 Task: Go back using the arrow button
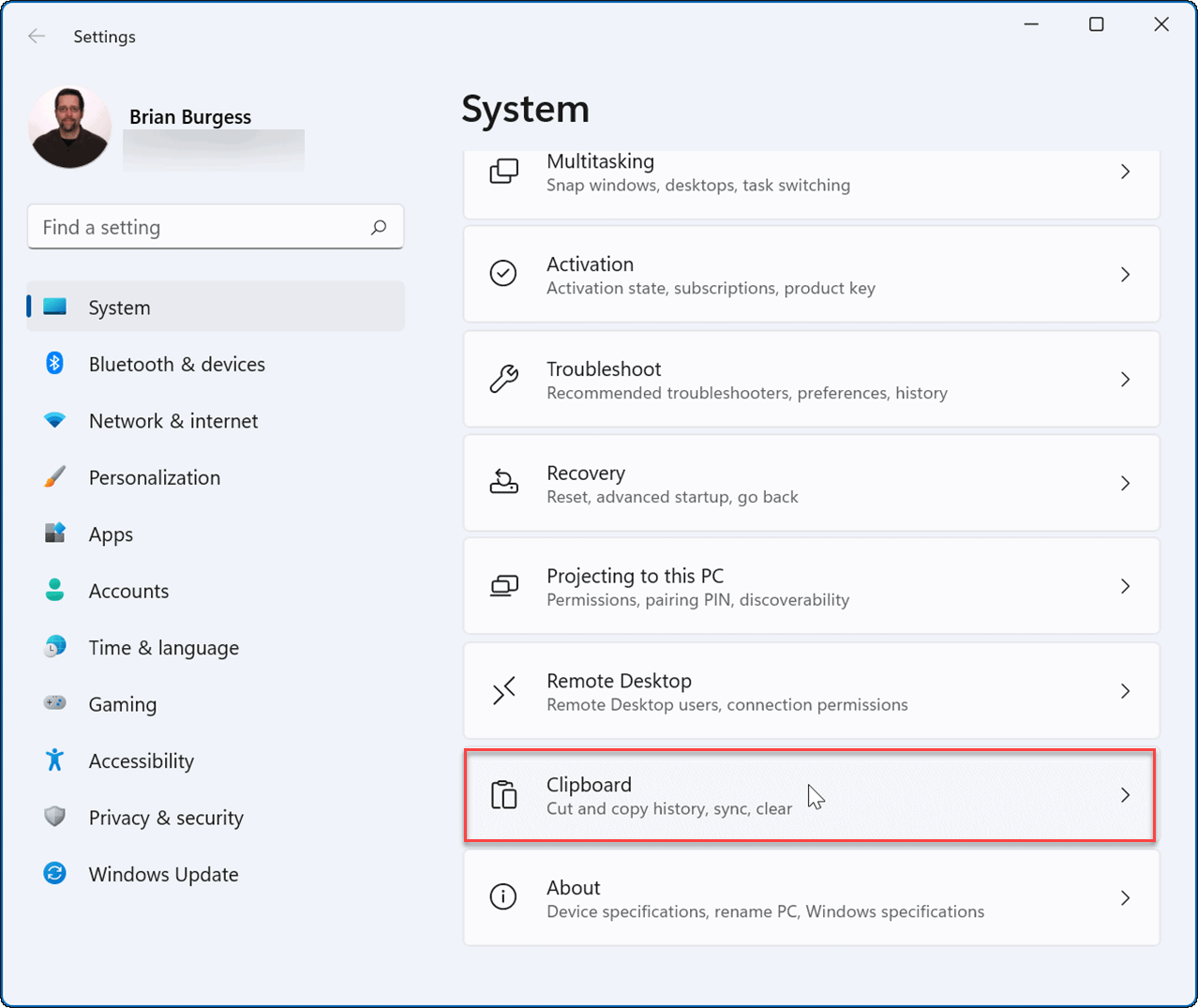pyautogui.click(x=37, y=36)
